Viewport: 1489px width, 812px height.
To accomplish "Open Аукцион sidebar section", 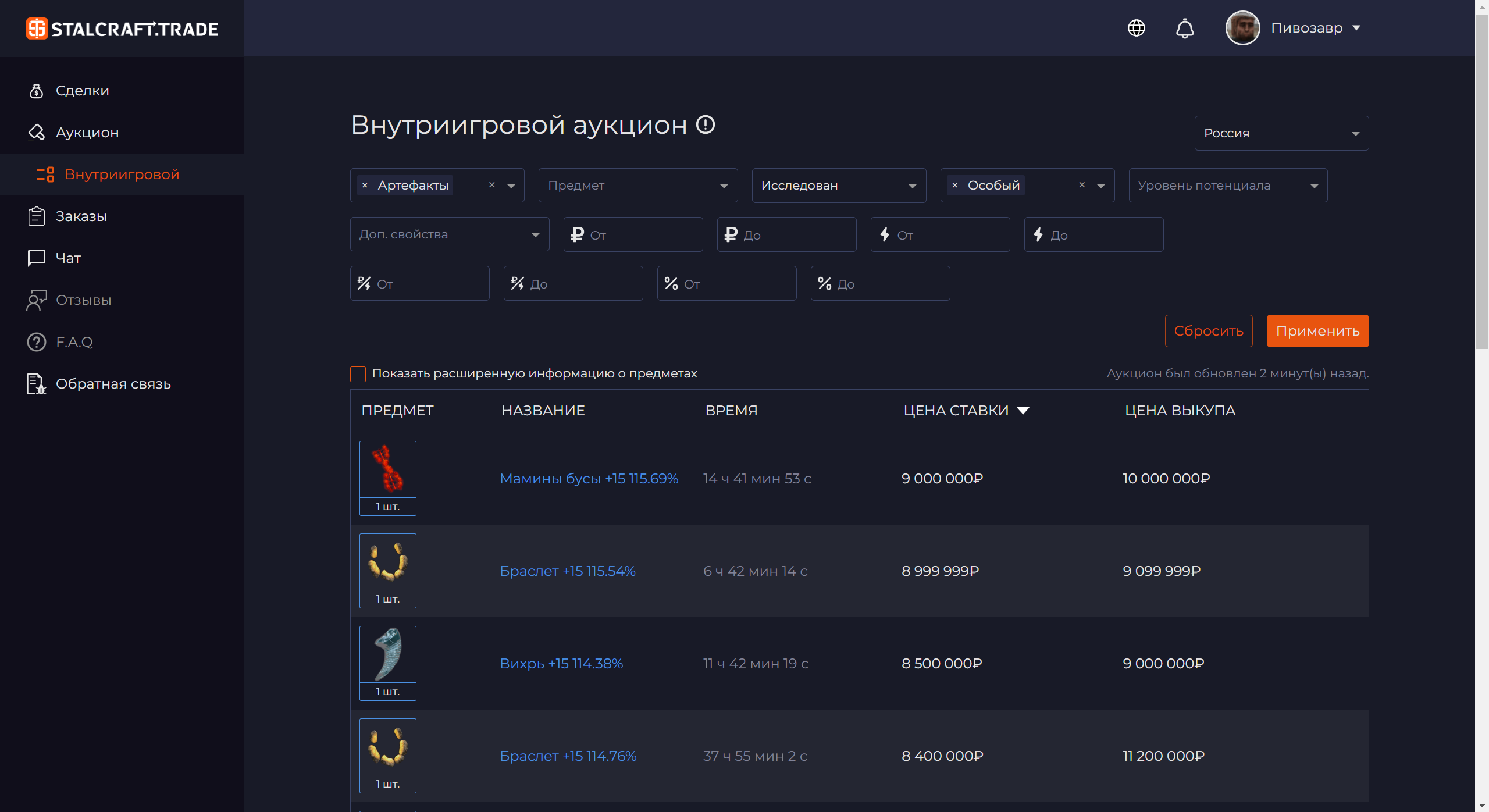I will click(x=87, y=133).
